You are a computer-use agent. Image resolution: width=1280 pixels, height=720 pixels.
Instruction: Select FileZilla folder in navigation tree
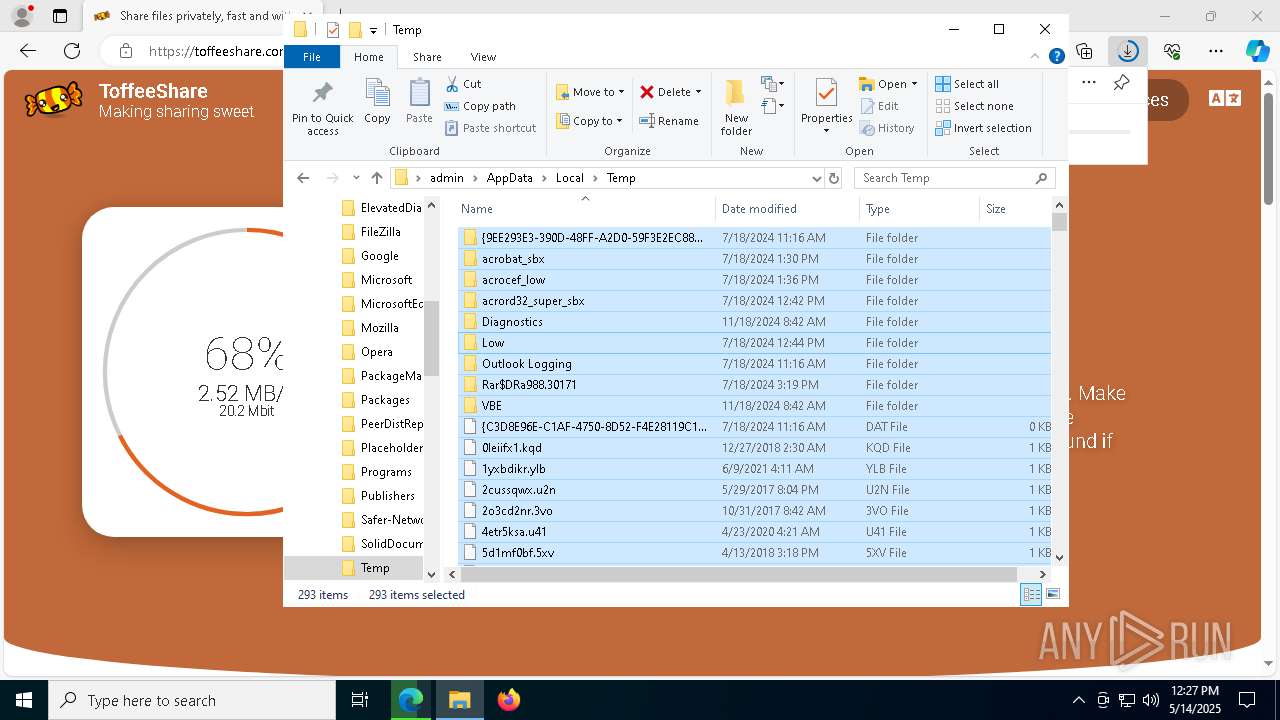[x=379, y=232]
